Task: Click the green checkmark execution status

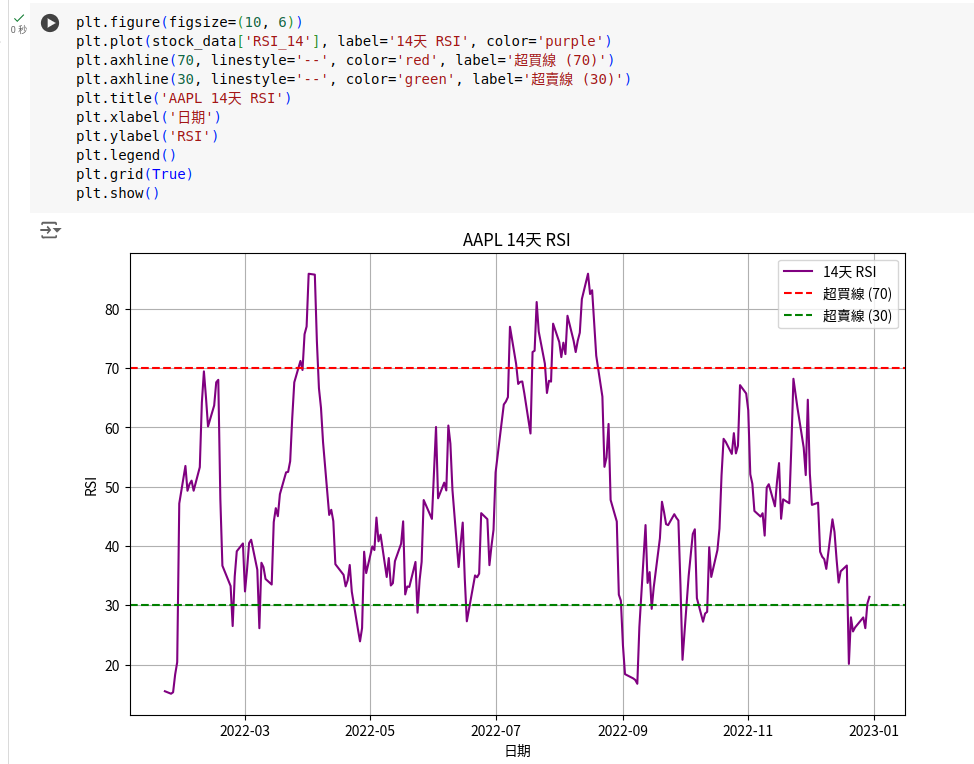Action: [19, 18]
